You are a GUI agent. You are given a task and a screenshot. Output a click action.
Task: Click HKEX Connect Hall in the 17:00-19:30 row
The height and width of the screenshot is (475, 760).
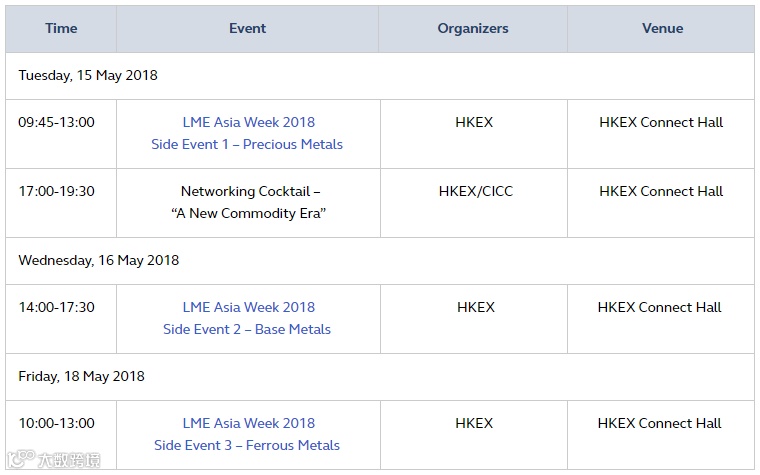(x=661, y=191)
